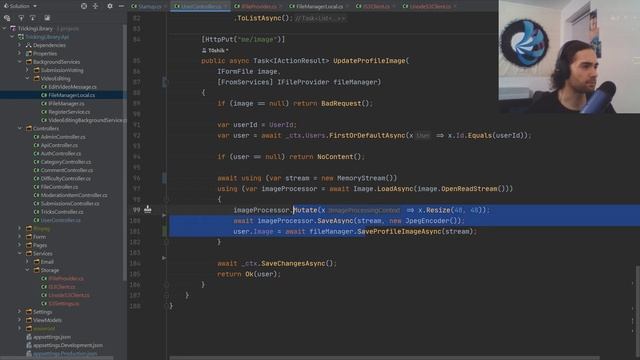Open appsettings.Development.json file
This screenshot has width=640, height=360.
coord(68,345)
